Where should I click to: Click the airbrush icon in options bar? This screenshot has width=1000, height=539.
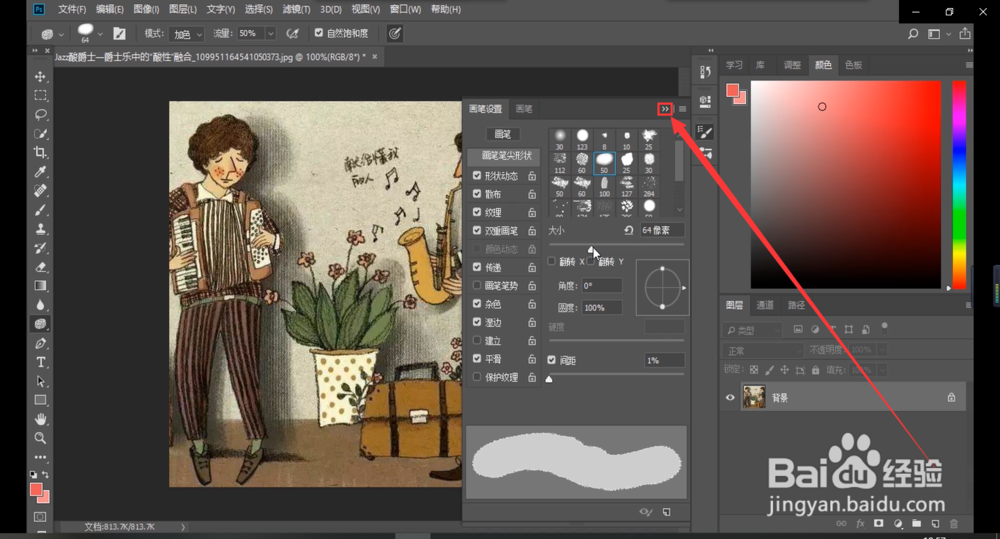click(x=292, y=33)
